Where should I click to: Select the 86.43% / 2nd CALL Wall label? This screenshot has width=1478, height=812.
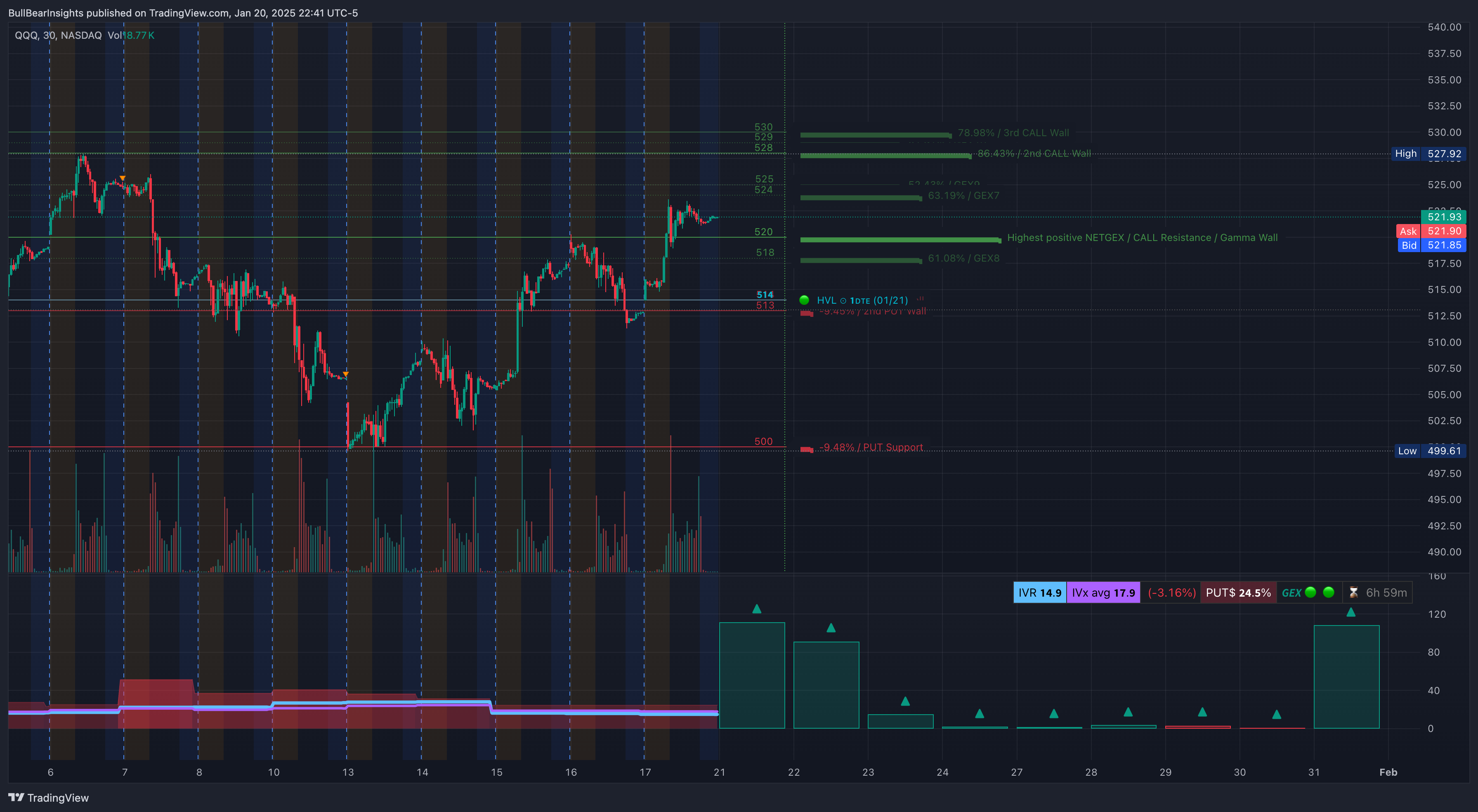1034,153
